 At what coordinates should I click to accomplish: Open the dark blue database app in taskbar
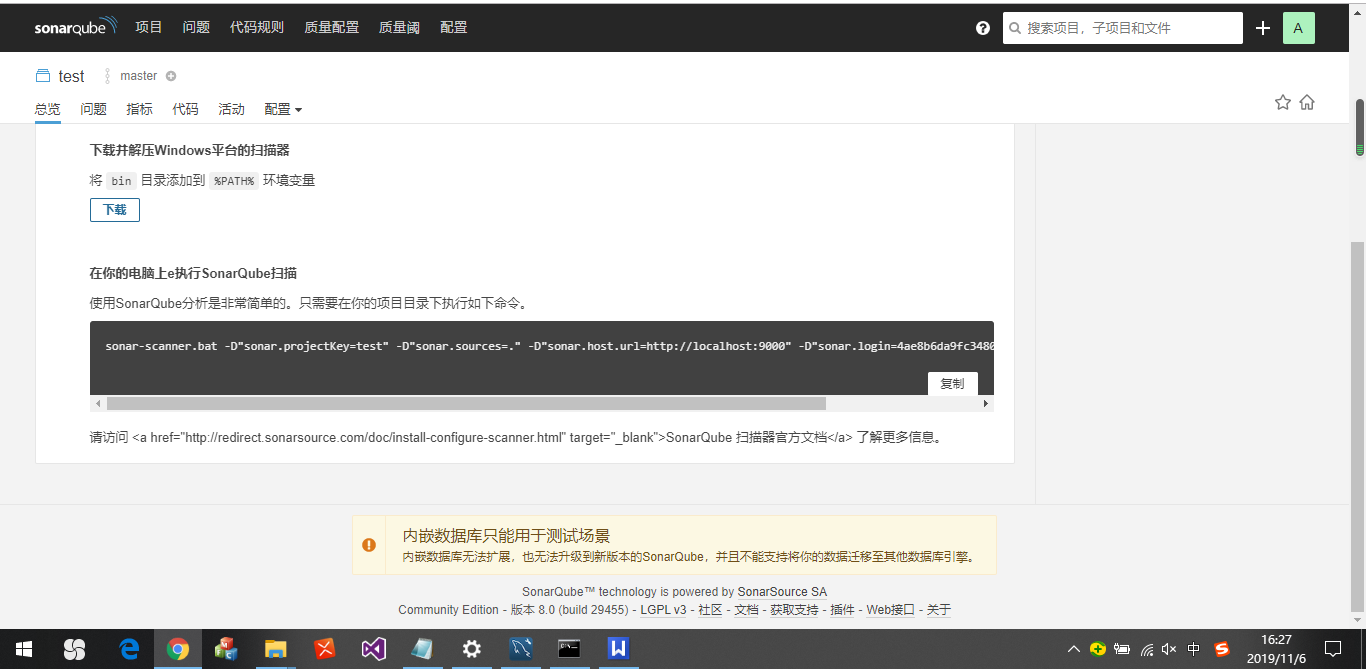click(520, 649)
